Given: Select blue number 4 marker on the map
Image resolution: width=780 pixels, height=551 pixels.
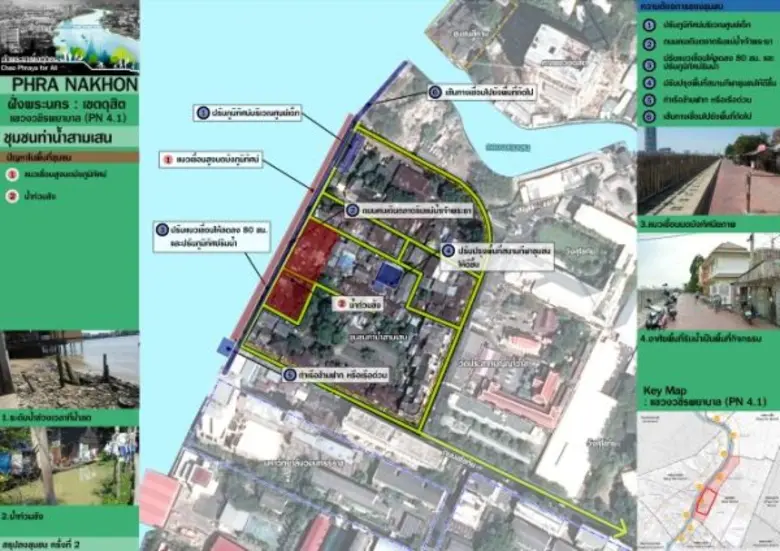Looking at the screenshot, I should point(448,250).
